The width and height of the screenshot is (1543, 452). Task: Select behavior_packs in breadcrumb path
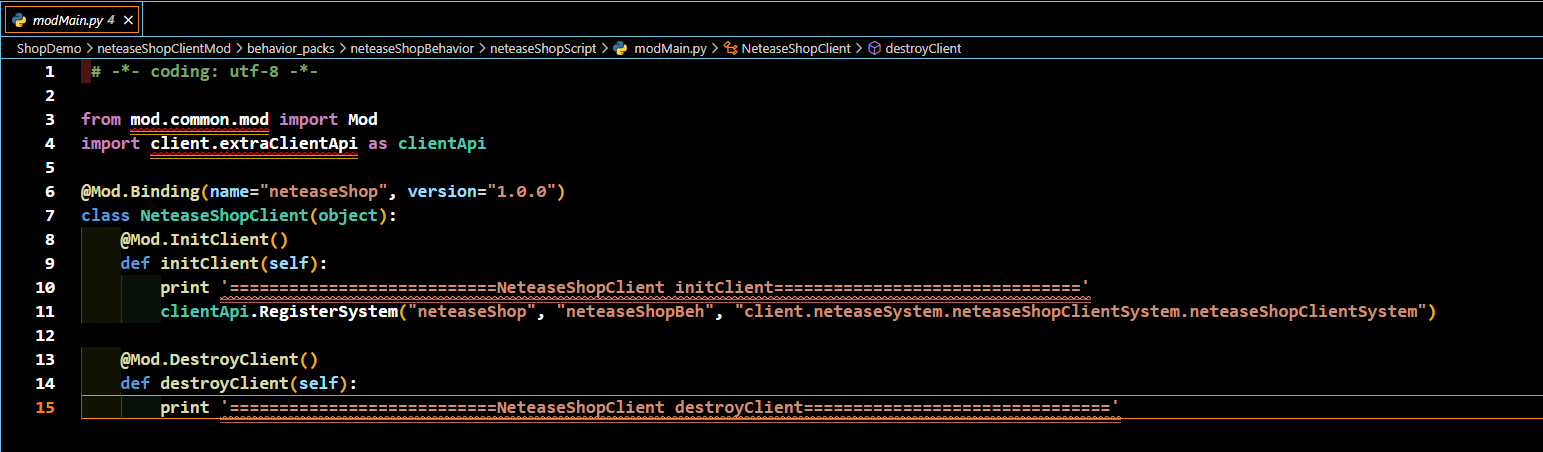(x=291, y=48)
